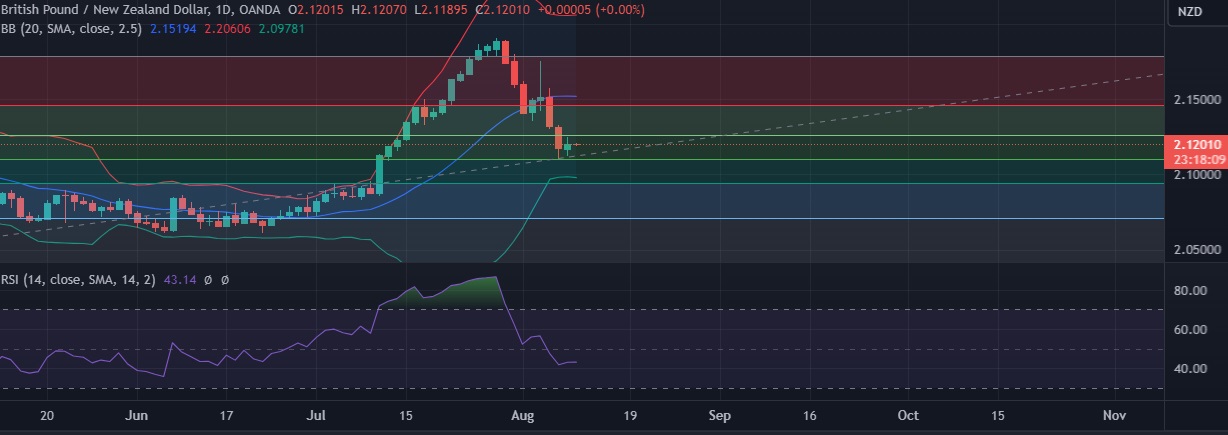This screenshot has height=435, width=1228.
Task: Select the Aug label on the time axis
Action: 523,414
